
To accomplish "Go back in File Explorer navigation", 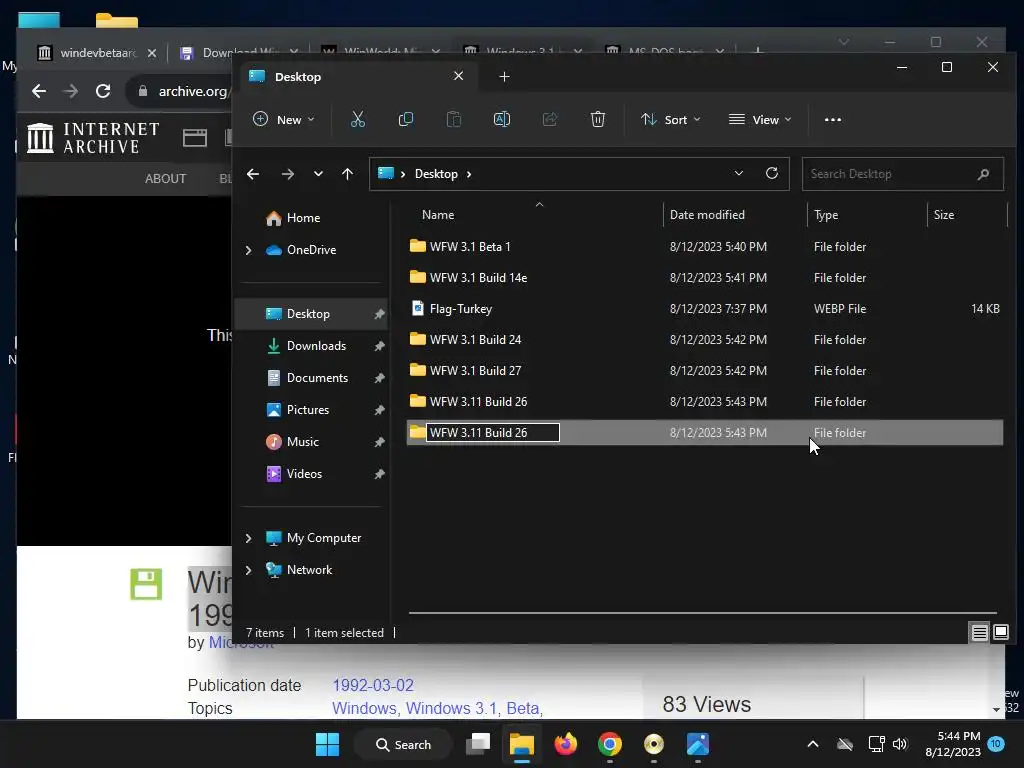I will pyautogui.click(x=253, y=174).
